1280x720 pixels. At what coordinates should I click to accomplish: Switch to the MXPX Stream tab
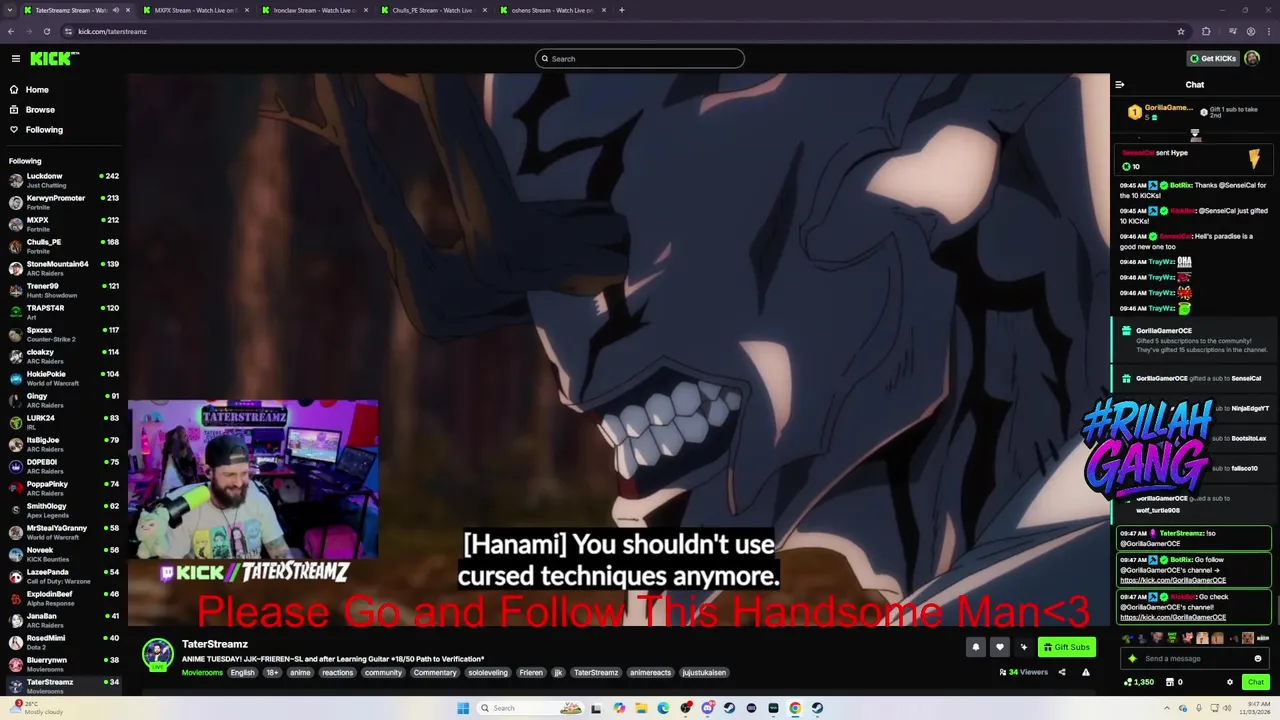195,10
